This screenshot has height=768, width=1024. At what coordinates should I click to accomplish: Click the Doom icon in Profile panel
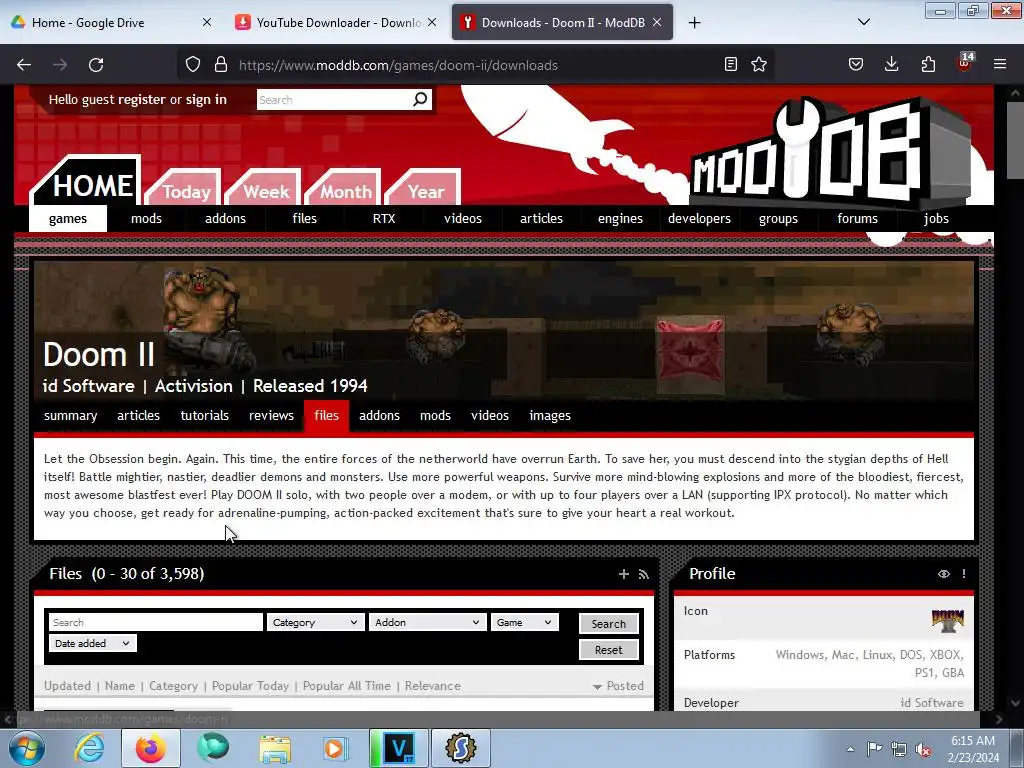[x=948, y=620]
